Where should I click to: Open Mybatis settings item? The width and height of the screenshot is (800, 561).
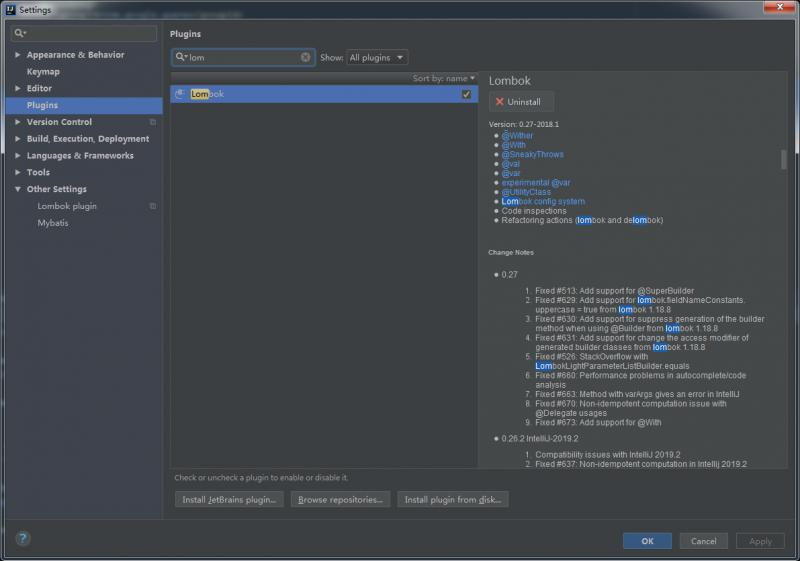[x=53, y=223]
